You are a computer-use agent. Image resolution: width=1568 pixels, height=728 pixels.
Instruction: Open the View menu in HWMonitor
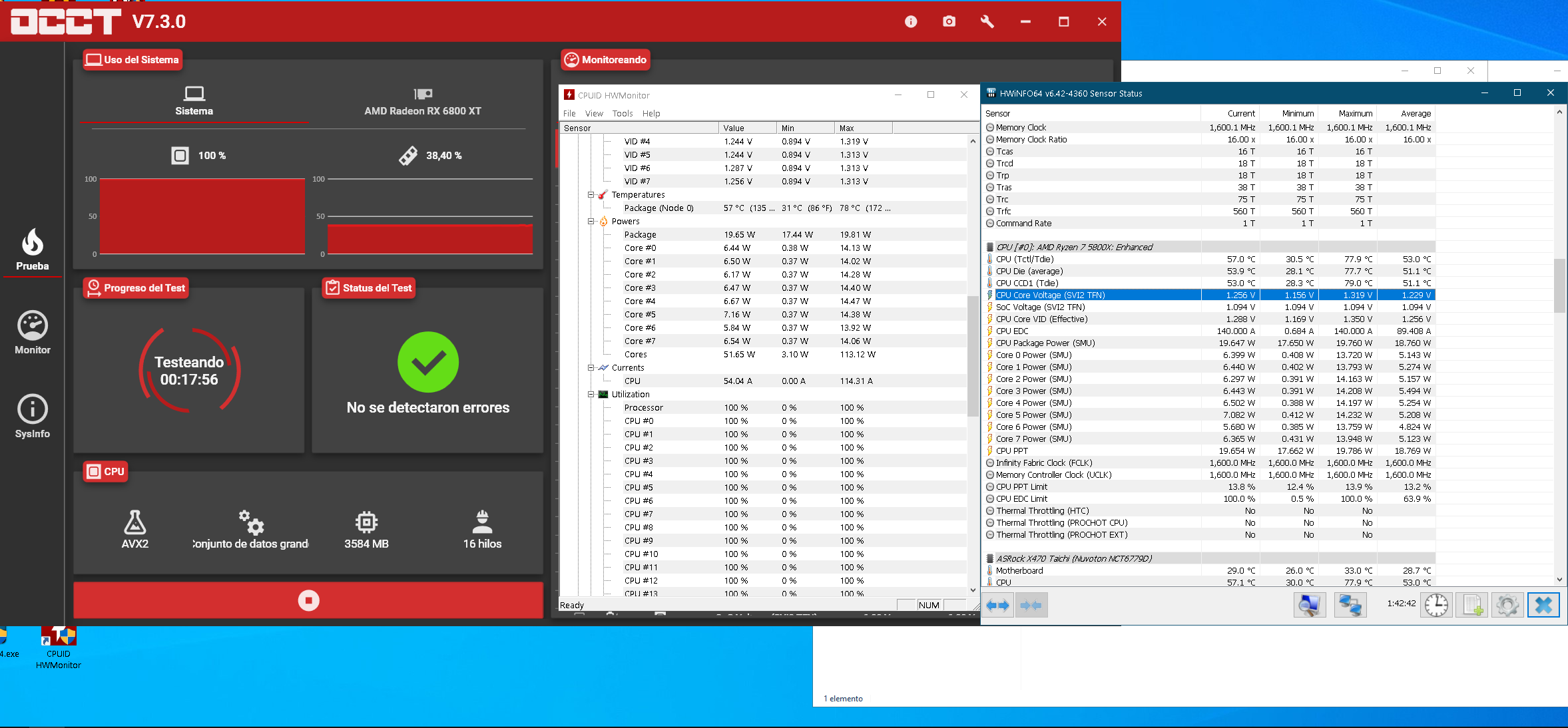tap(594, 114)
